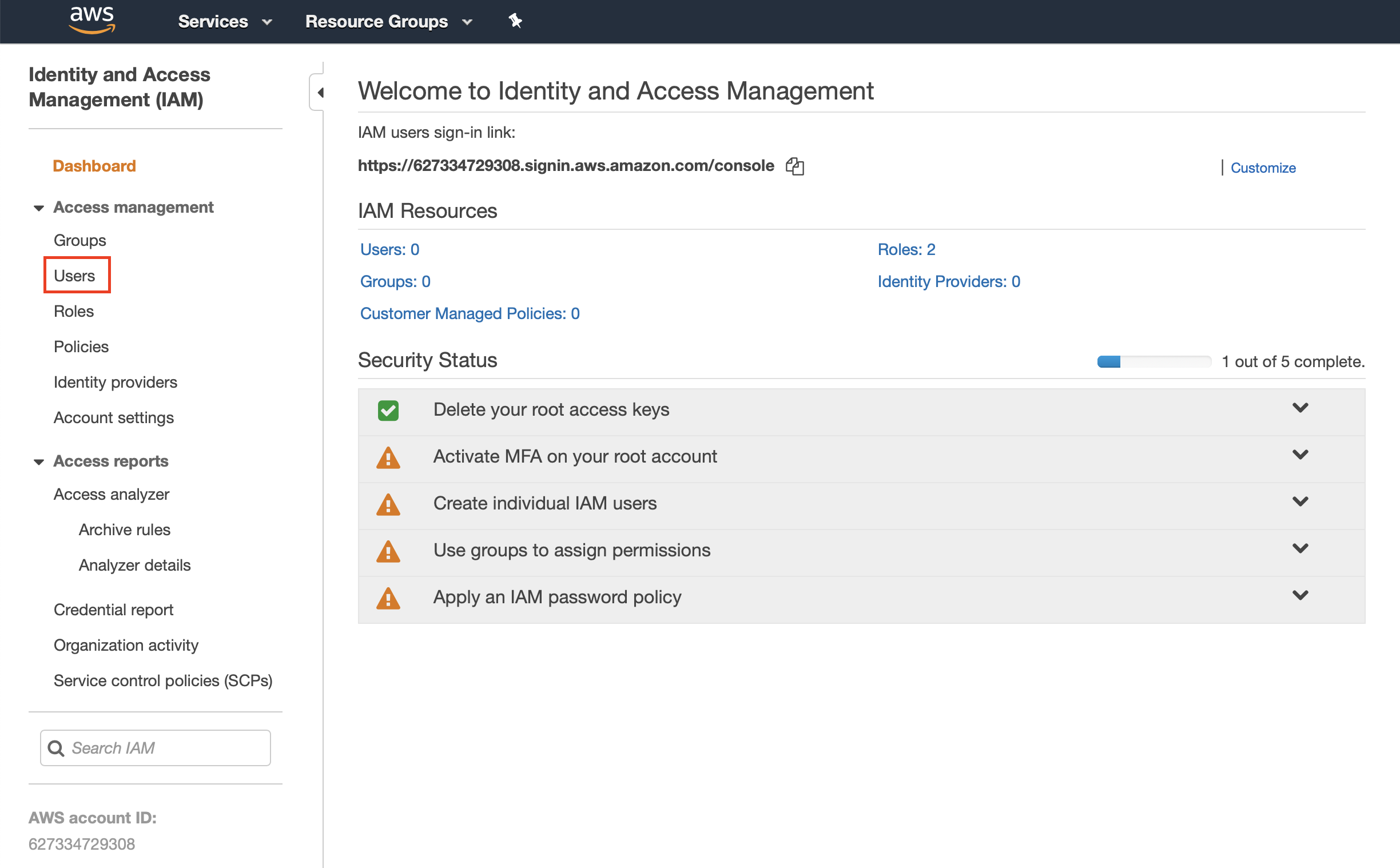Click the warning icon beside IAM password policy
This screenshot has height=868, width=1400.
[388, 598]
